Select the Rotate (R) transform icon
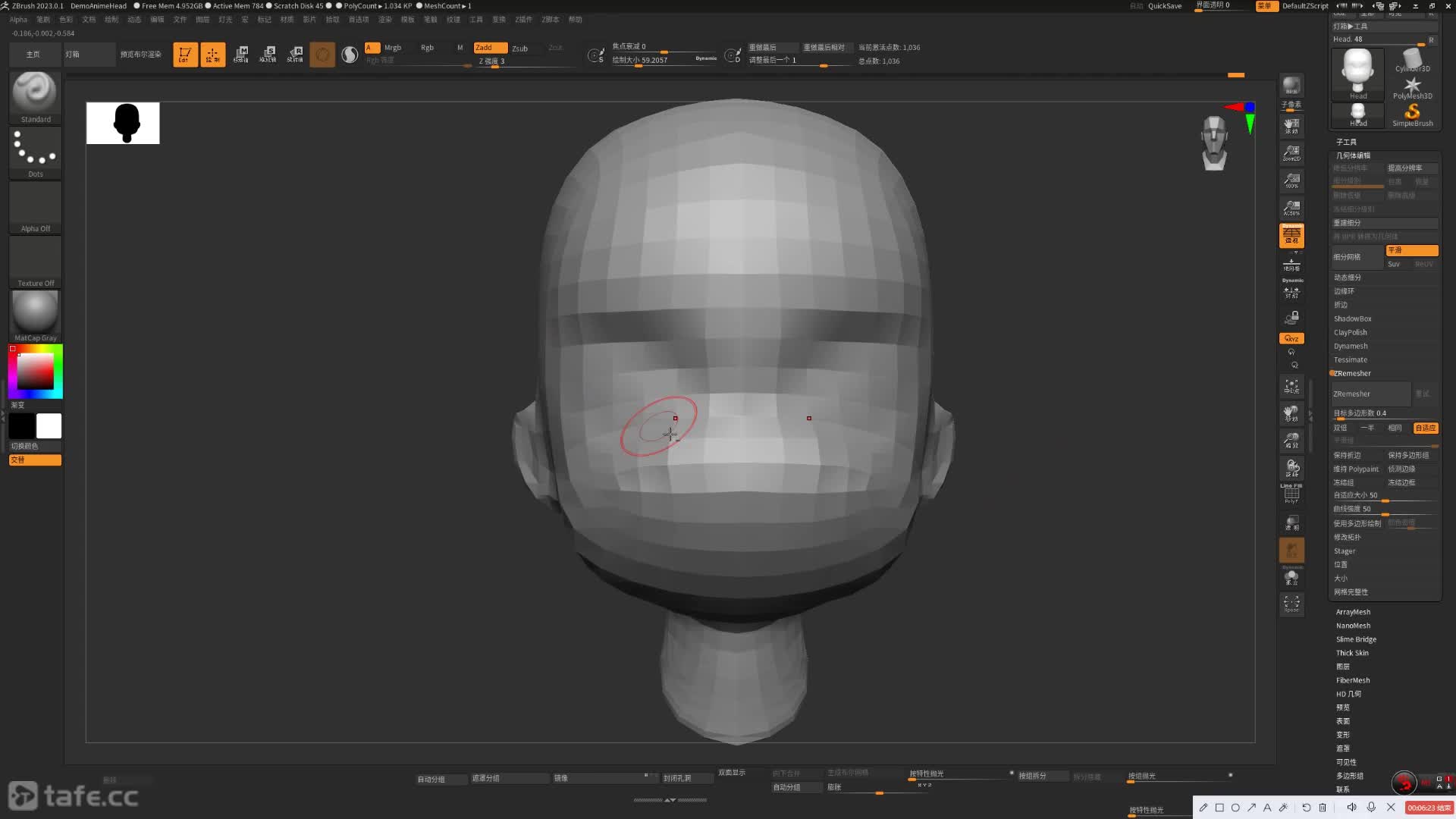Image resolution: width=1456 pixels, height=819 pixels. [295, 55]
